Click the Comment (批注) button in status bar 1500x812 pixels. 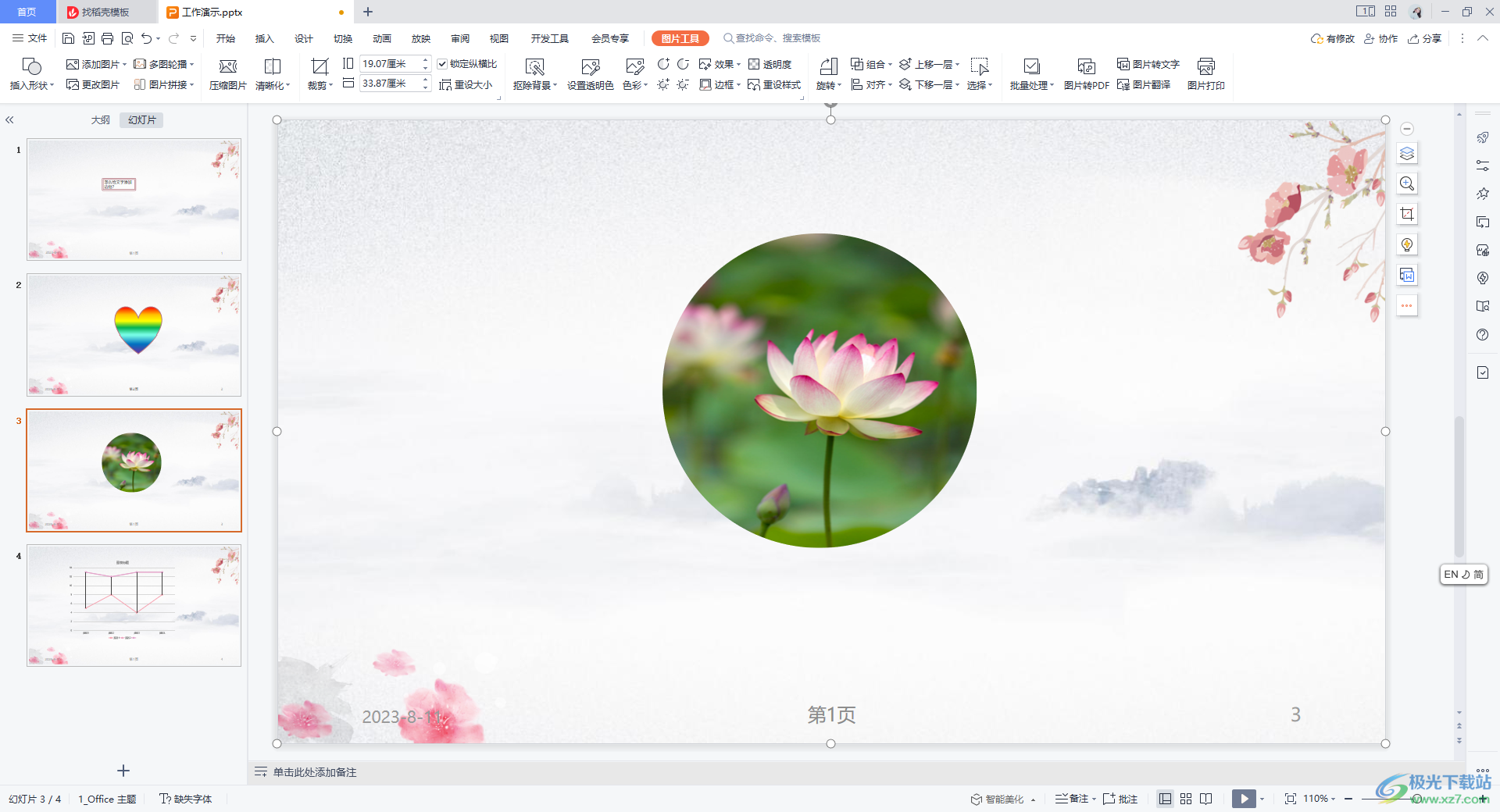click(1120, 799)
